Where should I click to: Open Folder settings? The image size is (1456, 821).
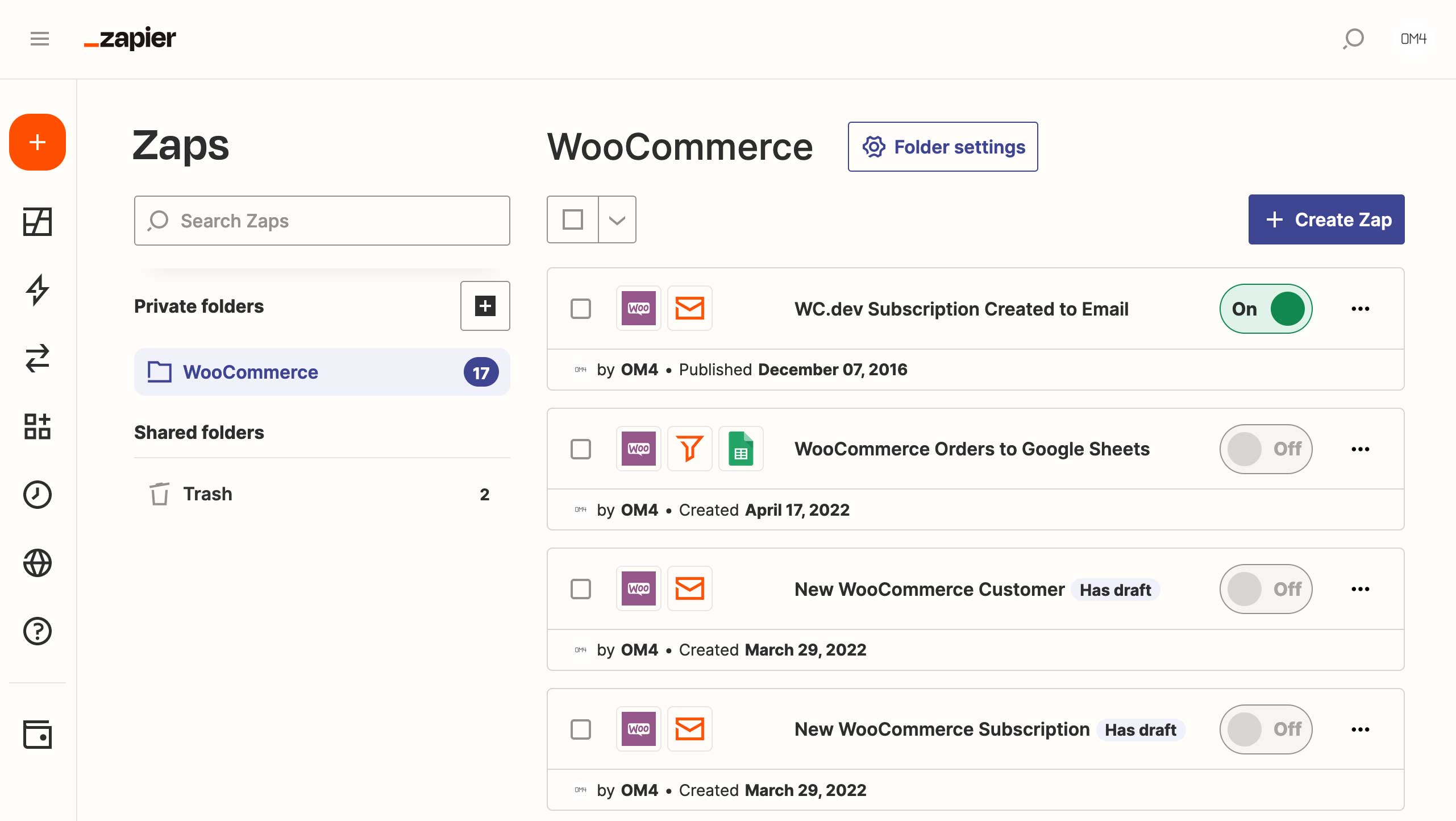(x=942, y=146)
